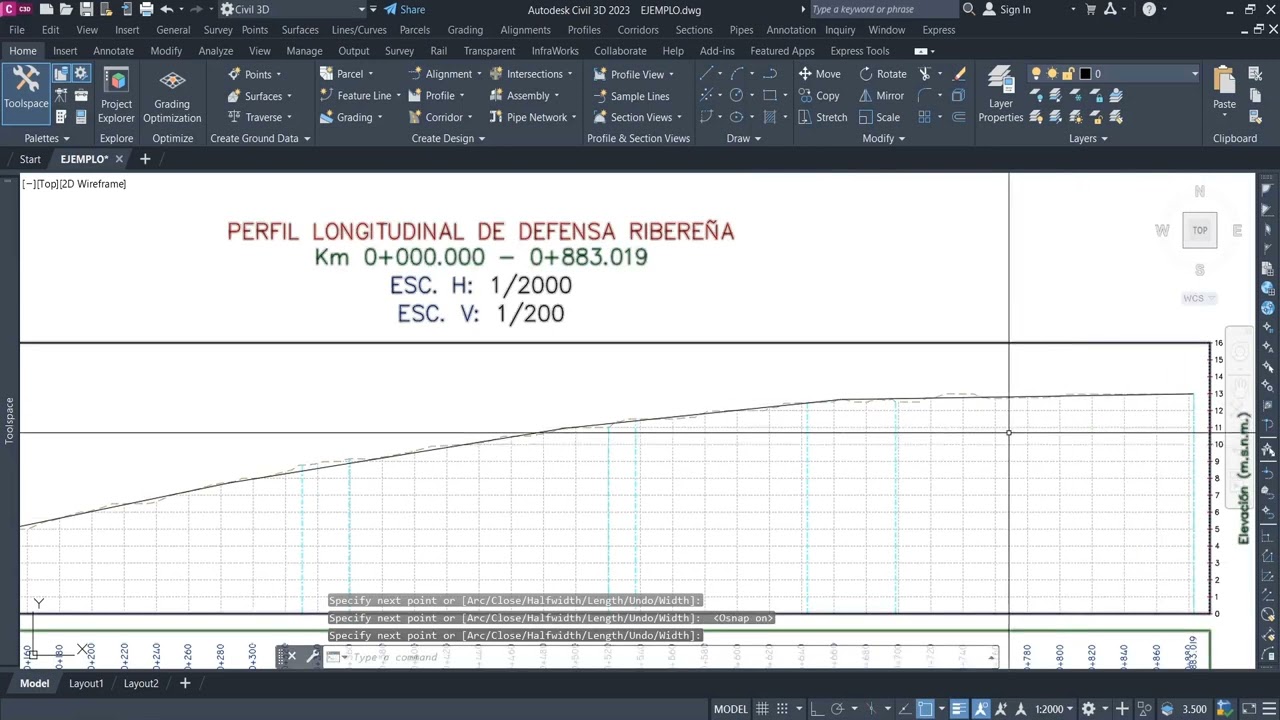Click MODEL space button in status bar
The height and width of the screenshot is (720, 1280).
click(730, 709)
